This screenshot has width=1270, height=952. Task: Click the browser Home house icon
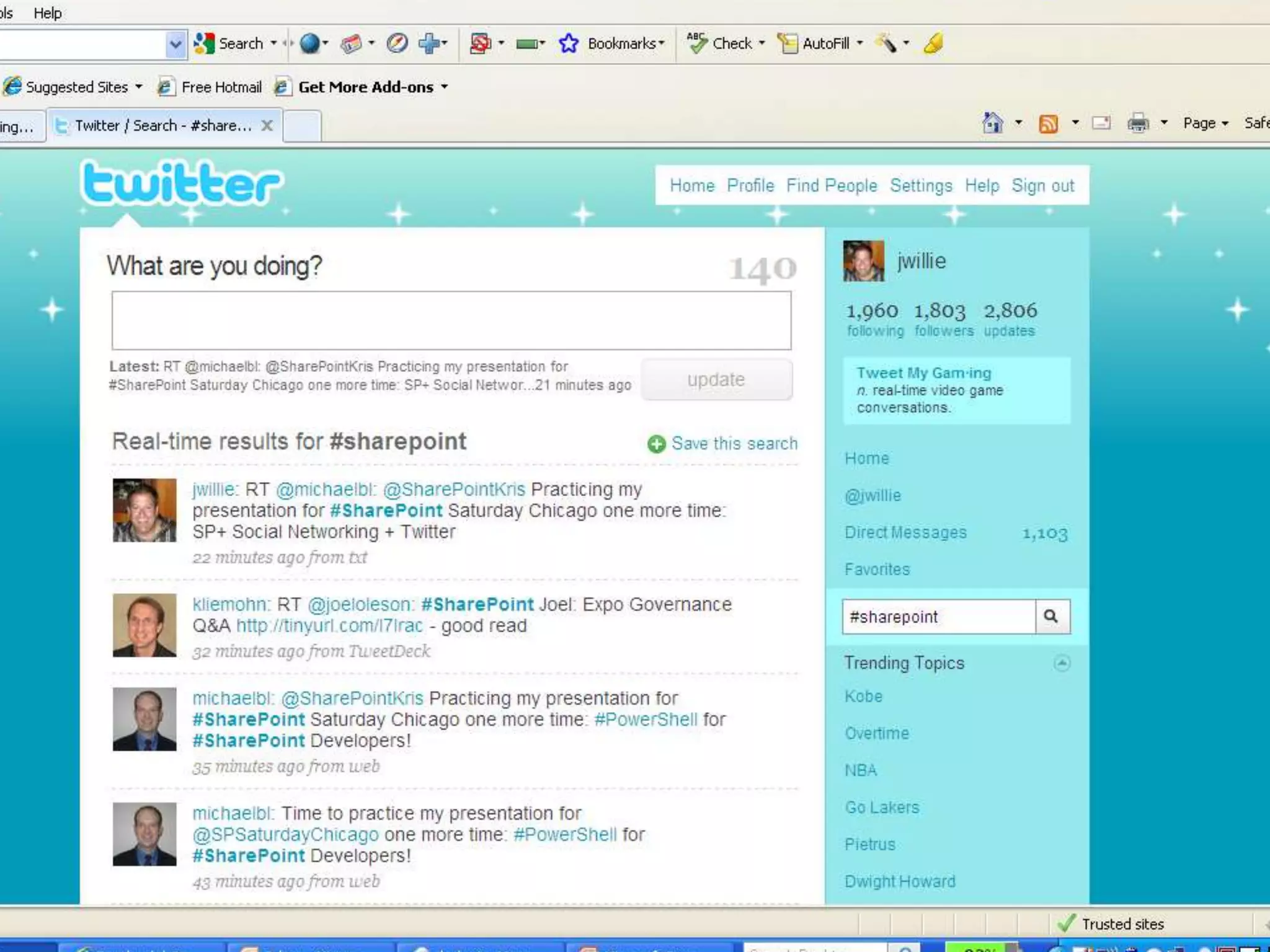click(x=993, y=123)
